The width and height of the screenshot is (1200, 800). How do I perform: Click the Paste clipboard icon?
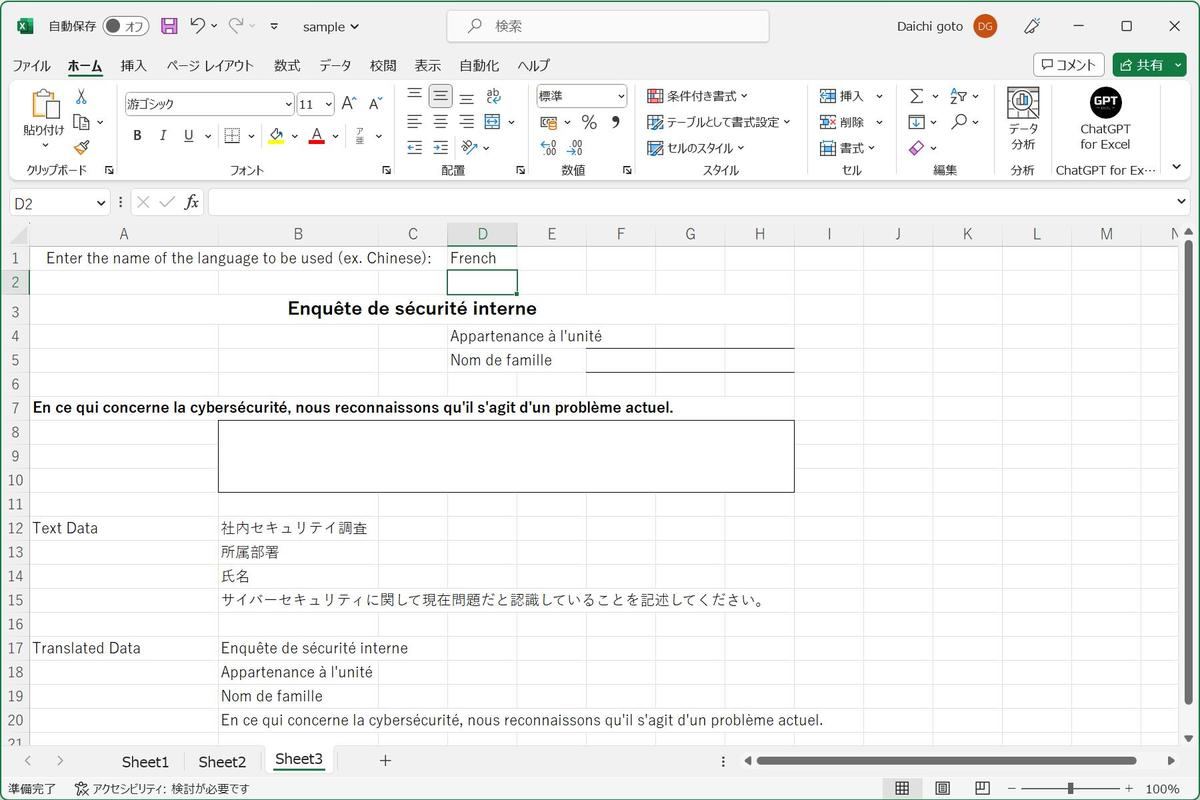[x=44, y=105]
